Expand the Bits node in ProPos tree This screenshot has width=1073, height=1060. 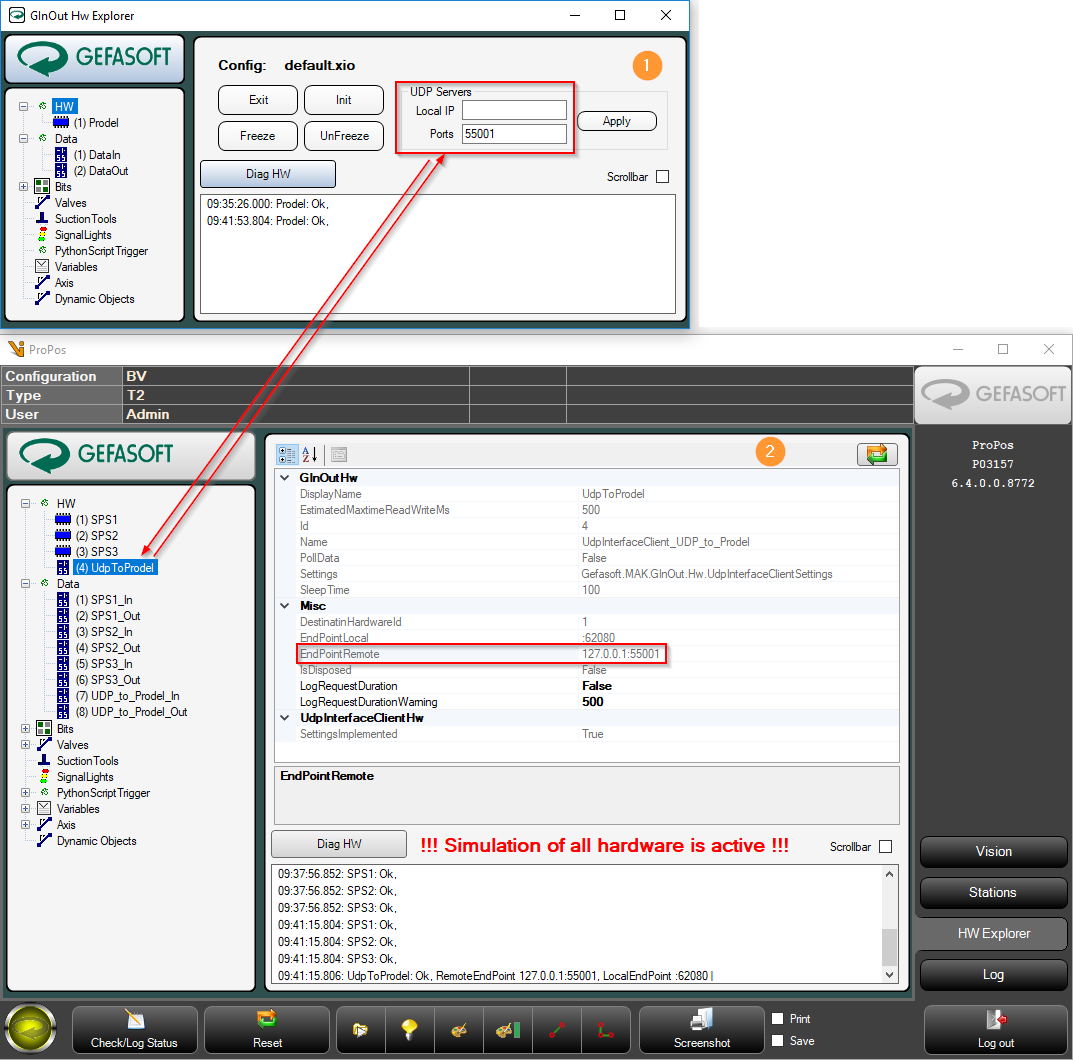point(25,728)
